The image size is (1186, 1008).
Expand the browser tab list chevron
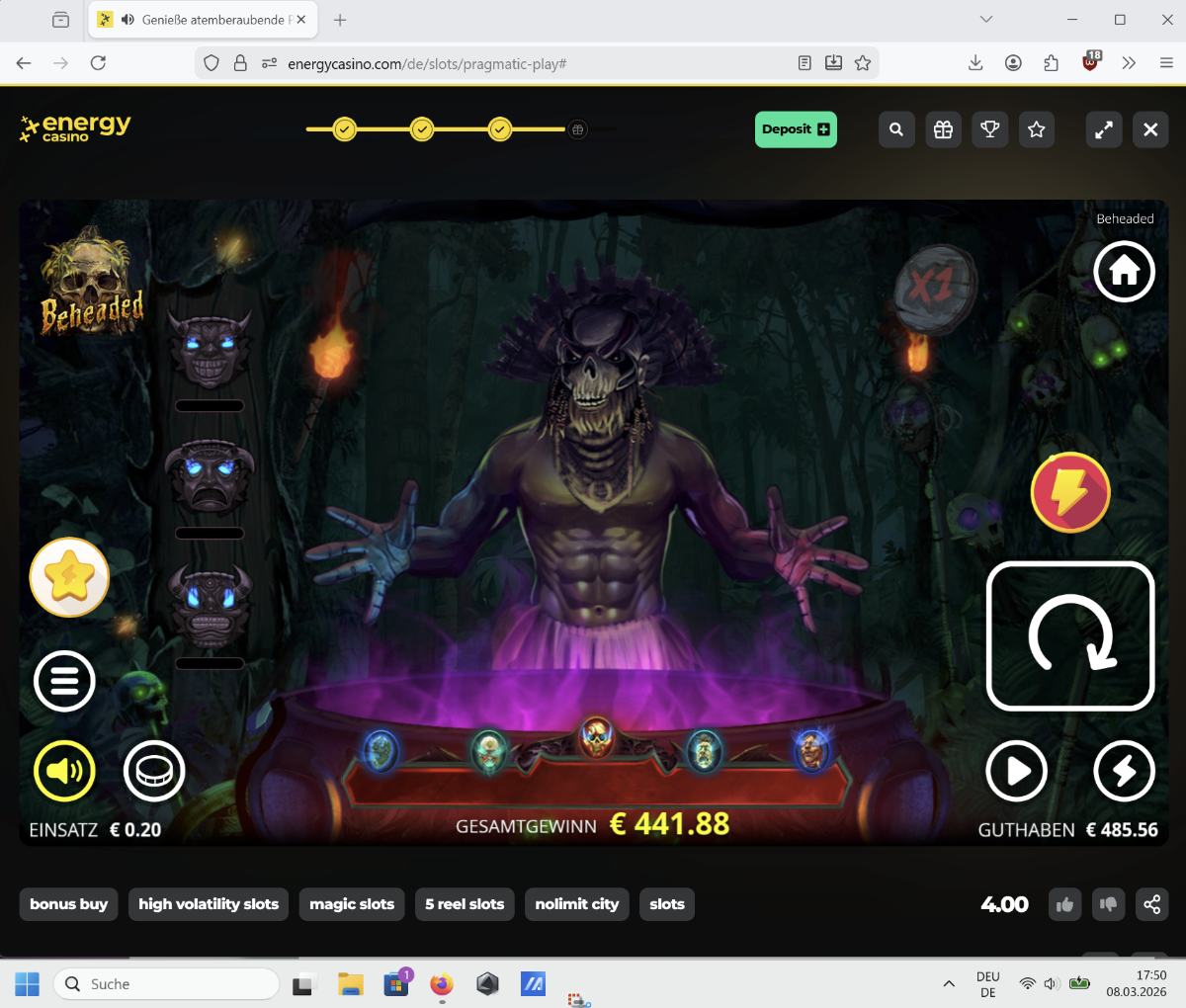click(x=985, y=20)
